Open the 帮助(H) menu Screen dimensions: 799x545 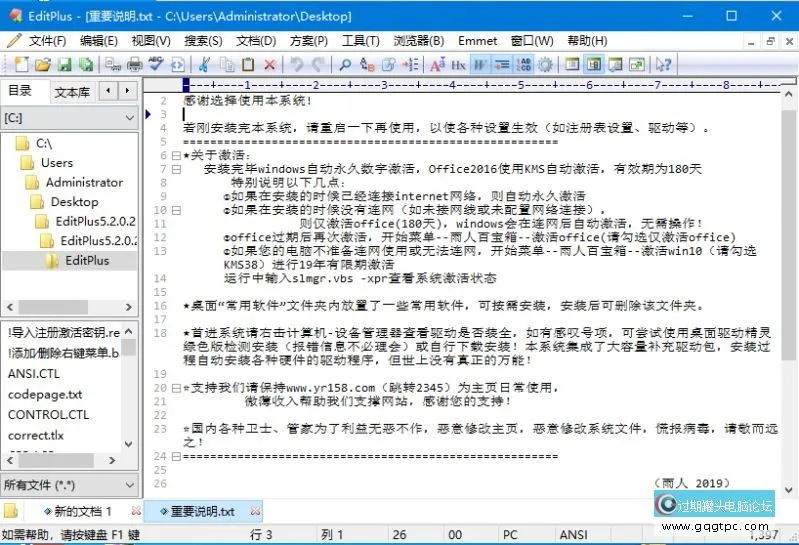click(x=588, y=41)
